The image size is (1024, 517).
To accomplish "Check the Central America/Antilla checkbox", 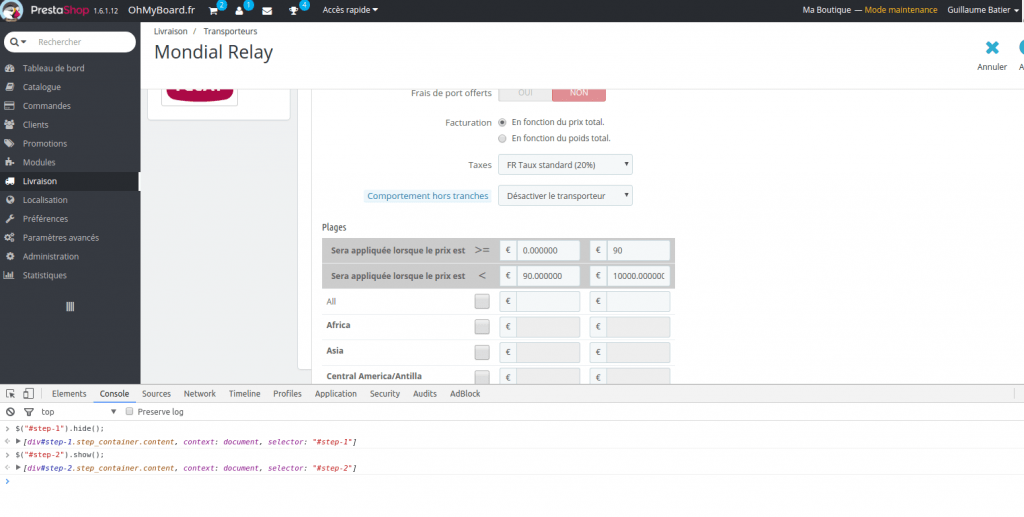I will pyautogui.click(x=482, y=377).
